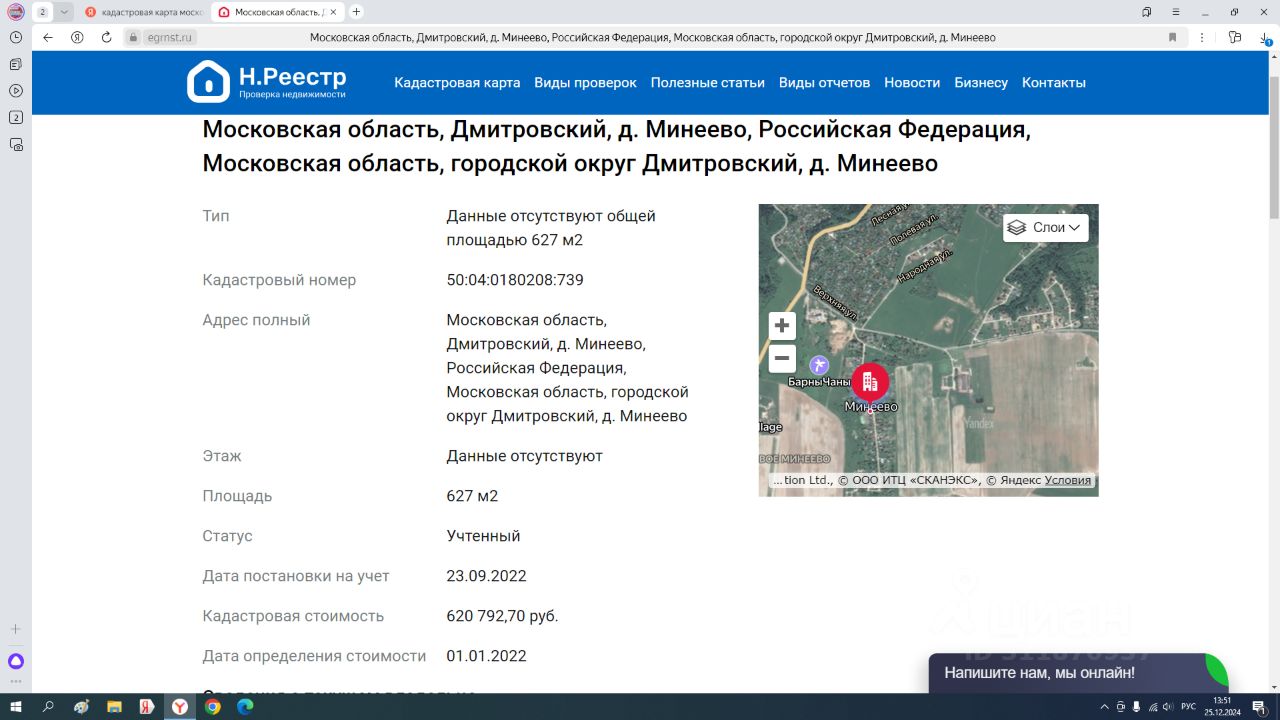Open the sidebar video player icon
The height and width of the screenshot is (720, 1280).
coord(16,91)
